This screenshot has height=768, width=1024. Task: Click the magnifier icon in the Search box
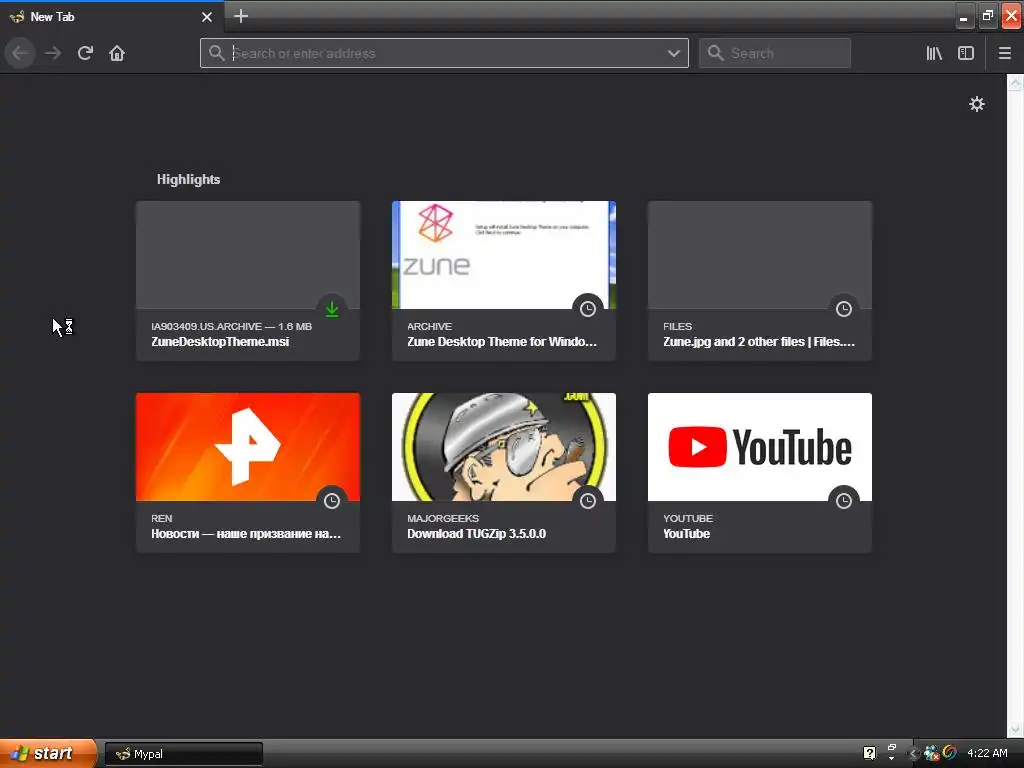[716, 53]
